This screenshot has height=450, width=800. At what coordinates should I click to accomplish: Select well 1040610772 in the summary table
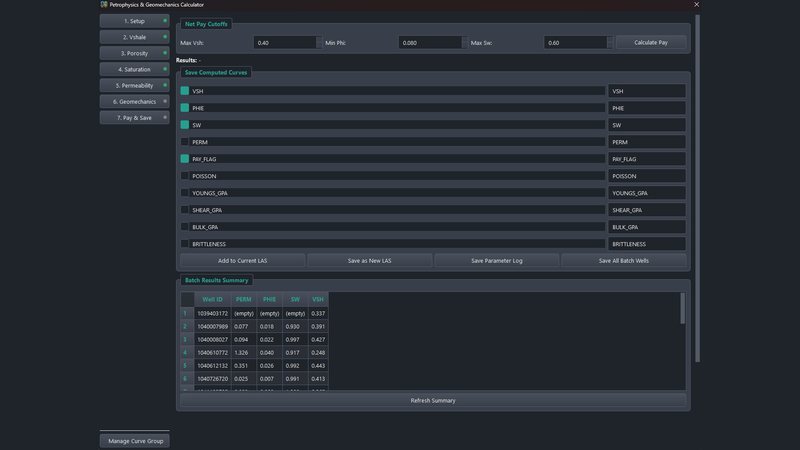tap(212, 353)
